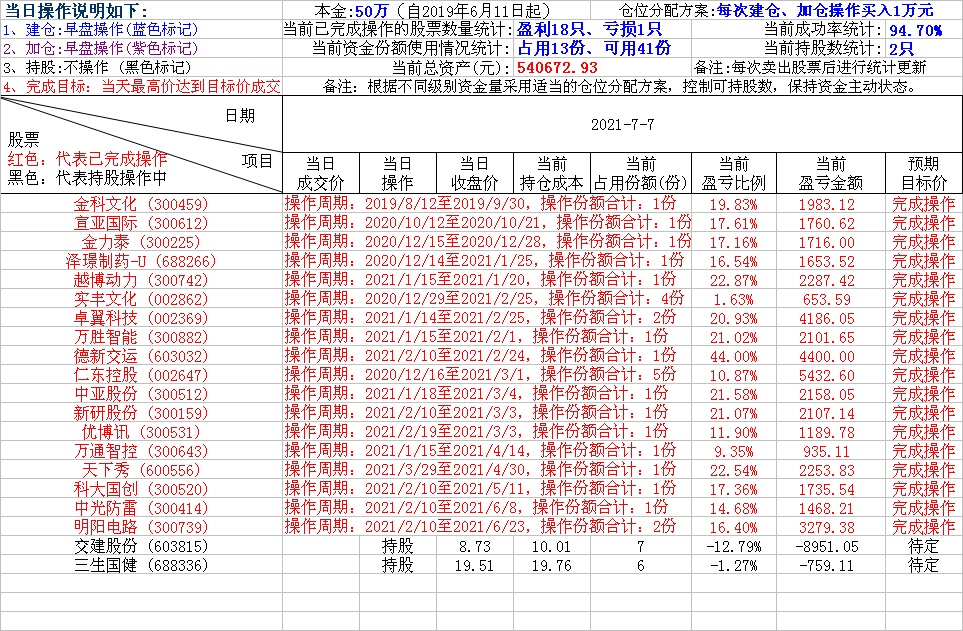Select the 金力泰 (300225) stock cell
Image resolution: width=963 pixels, height=631 pixels.
coord(141,242)
